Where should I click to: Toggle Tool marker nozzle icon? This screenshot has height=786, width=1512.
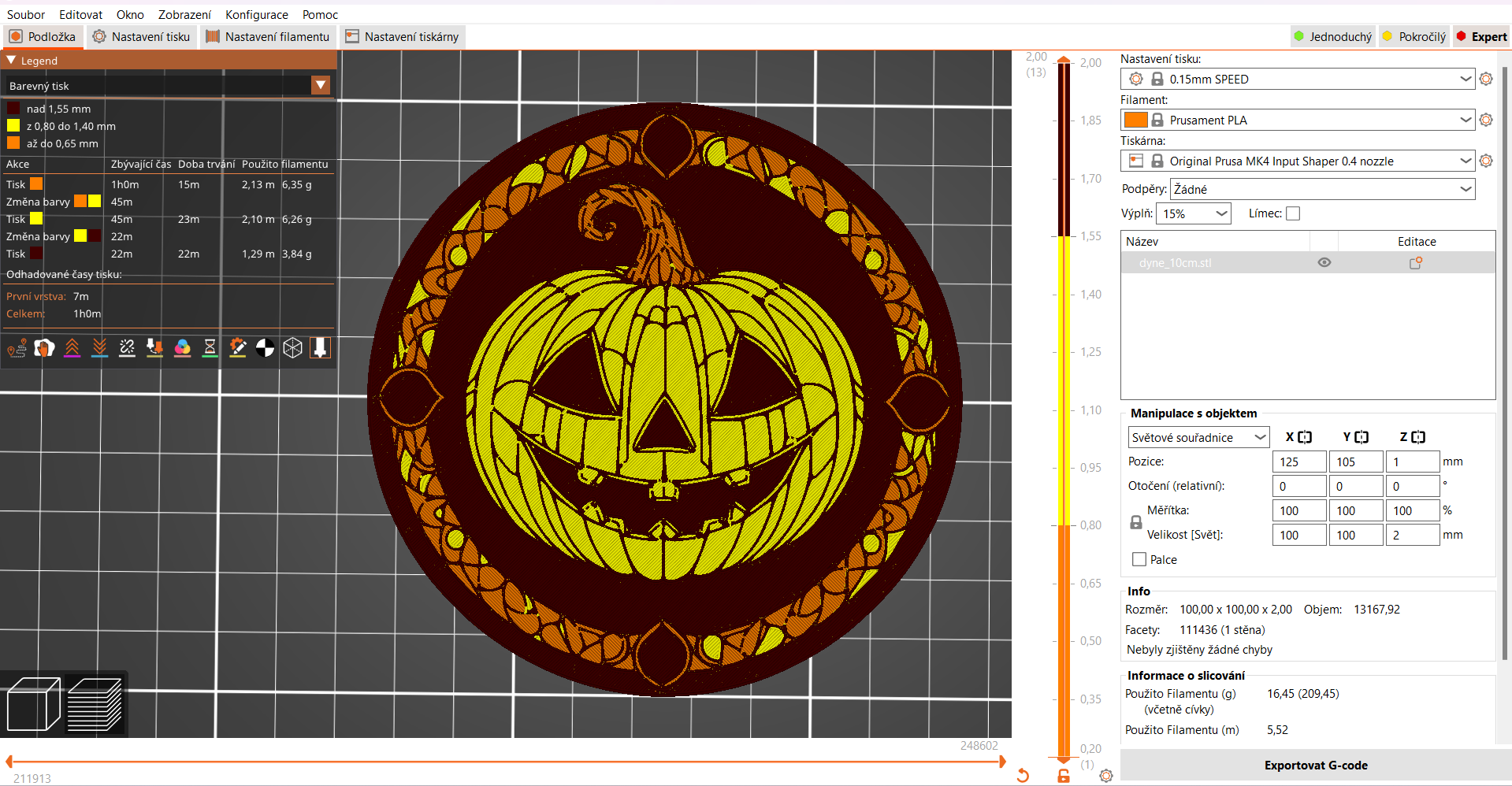click(320, 348)
